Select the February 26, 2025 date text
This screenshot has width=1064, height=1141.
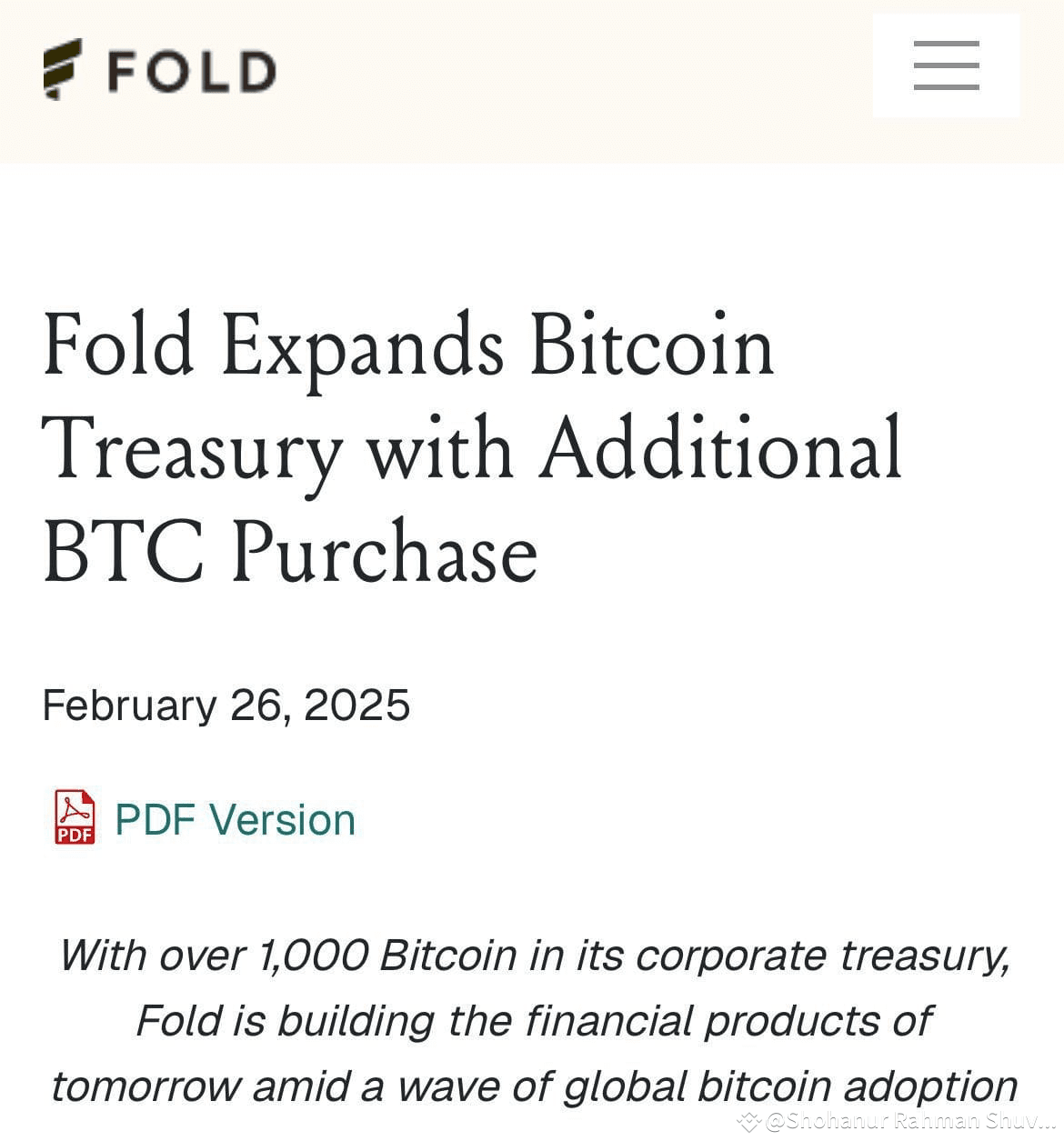pyautogui.click(x=226, y=705)
